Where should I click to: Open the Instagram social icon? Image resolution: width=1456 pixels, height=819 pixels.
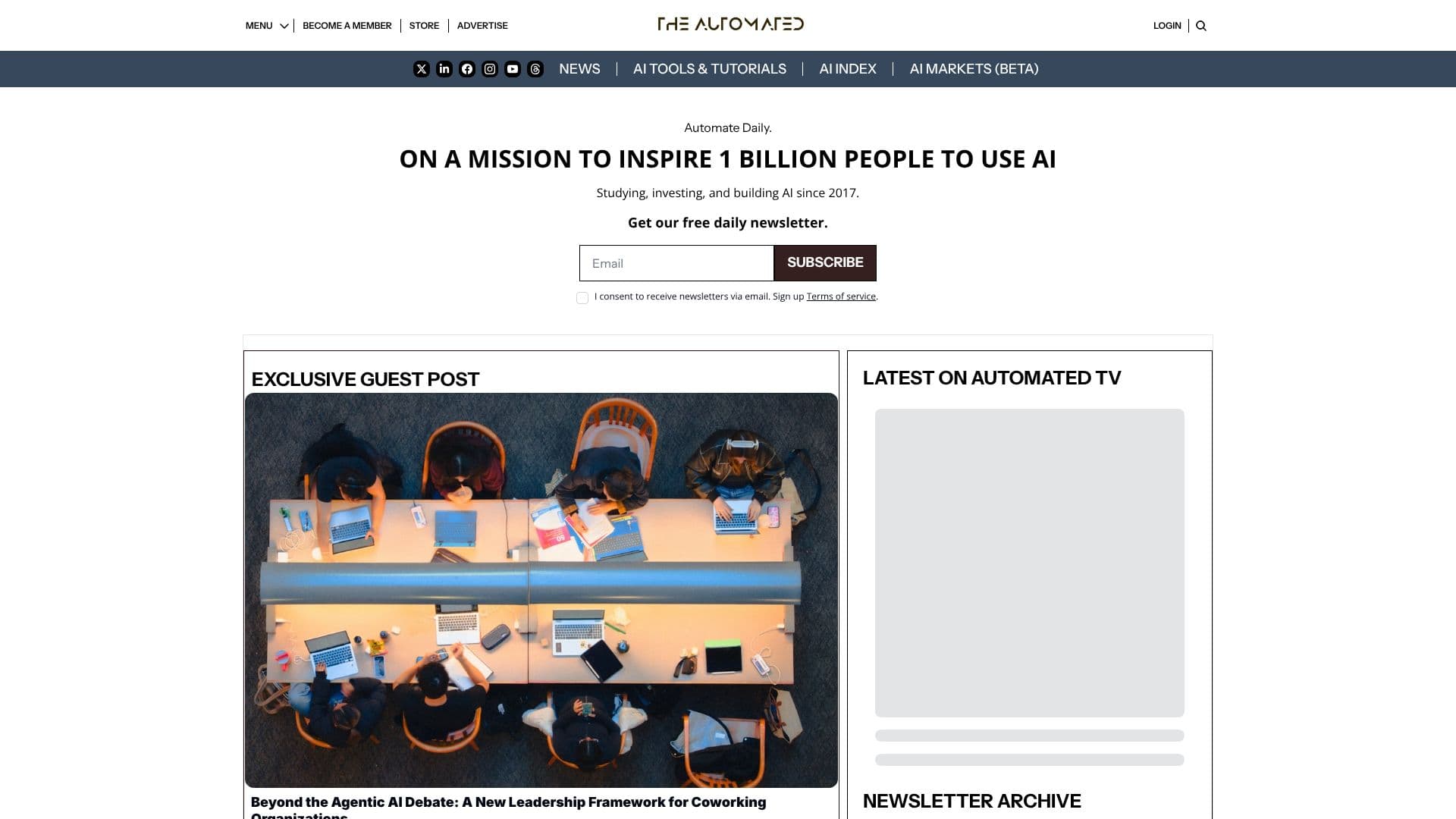click(x=490, y=69)
